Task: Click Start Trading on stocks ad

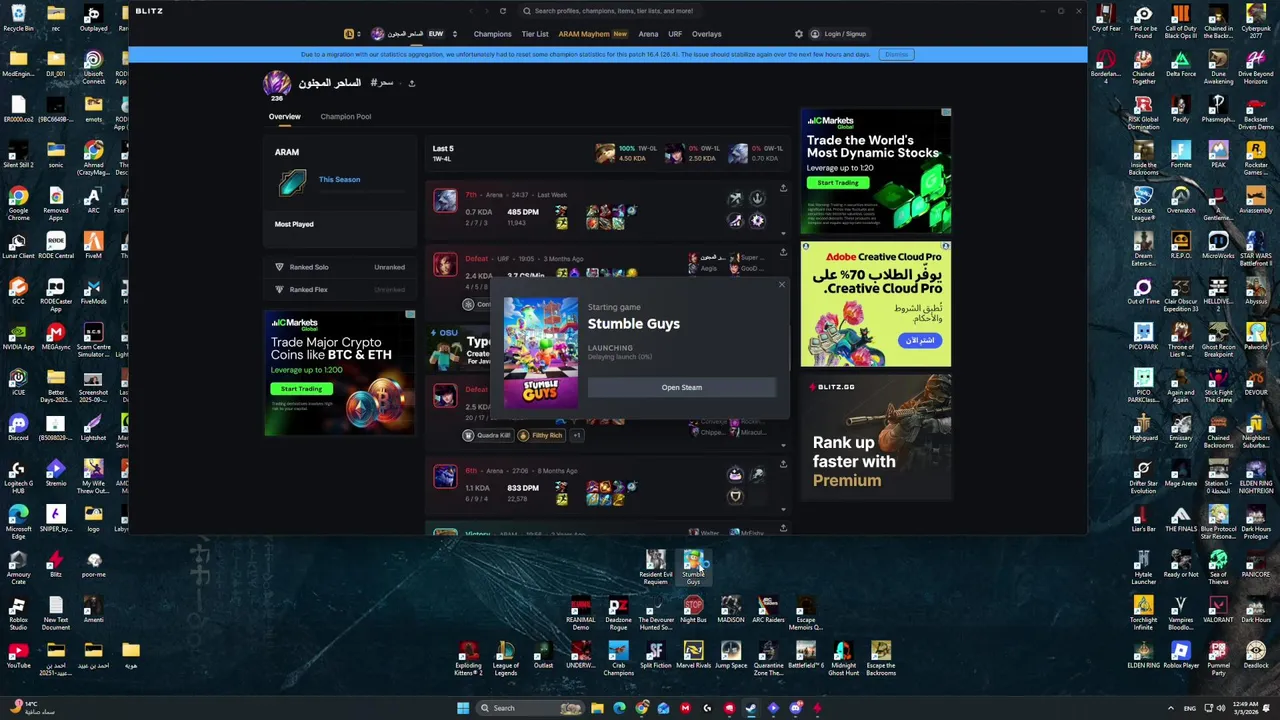Action: [838, 183]
